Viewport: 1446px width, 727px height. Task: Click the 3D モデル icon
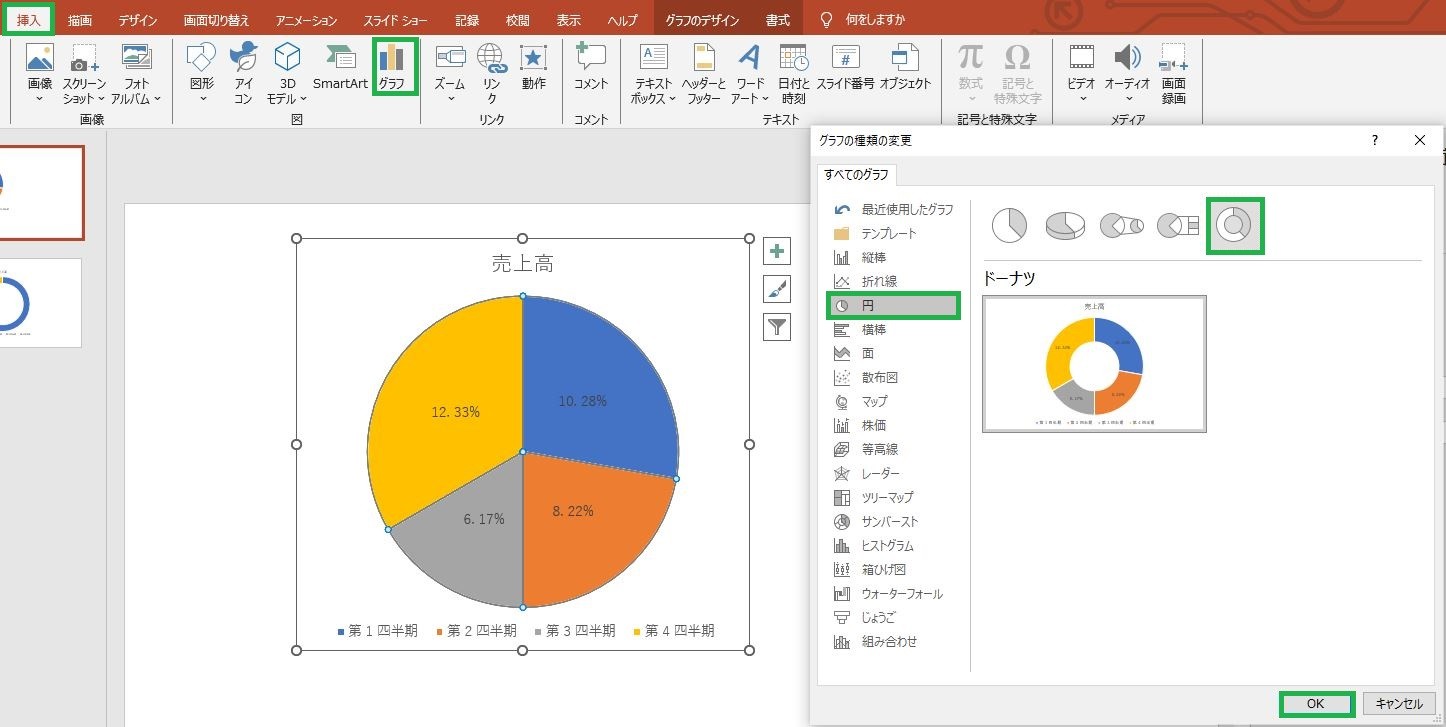287,74
